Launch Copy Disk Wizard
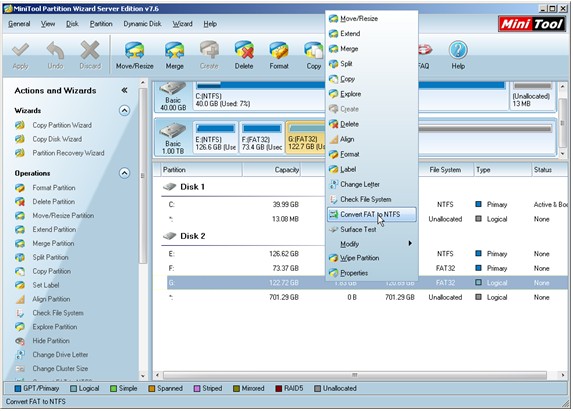This screenshot has width=573, height=411. pos(57,139)
